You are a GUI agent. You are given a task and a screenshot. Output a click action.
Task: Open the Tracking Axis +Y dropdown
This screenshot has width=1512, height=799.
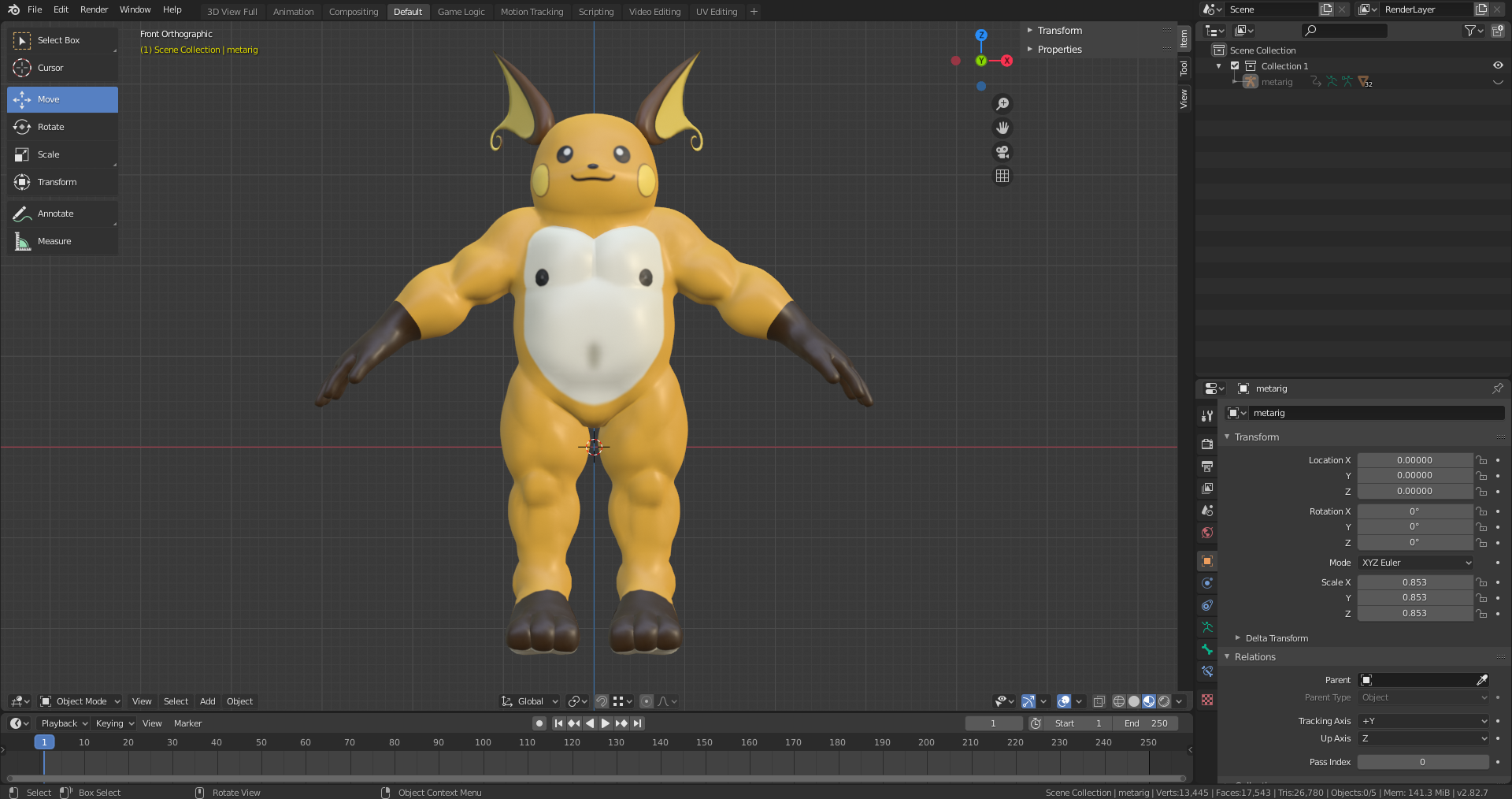pos(1424,721)
